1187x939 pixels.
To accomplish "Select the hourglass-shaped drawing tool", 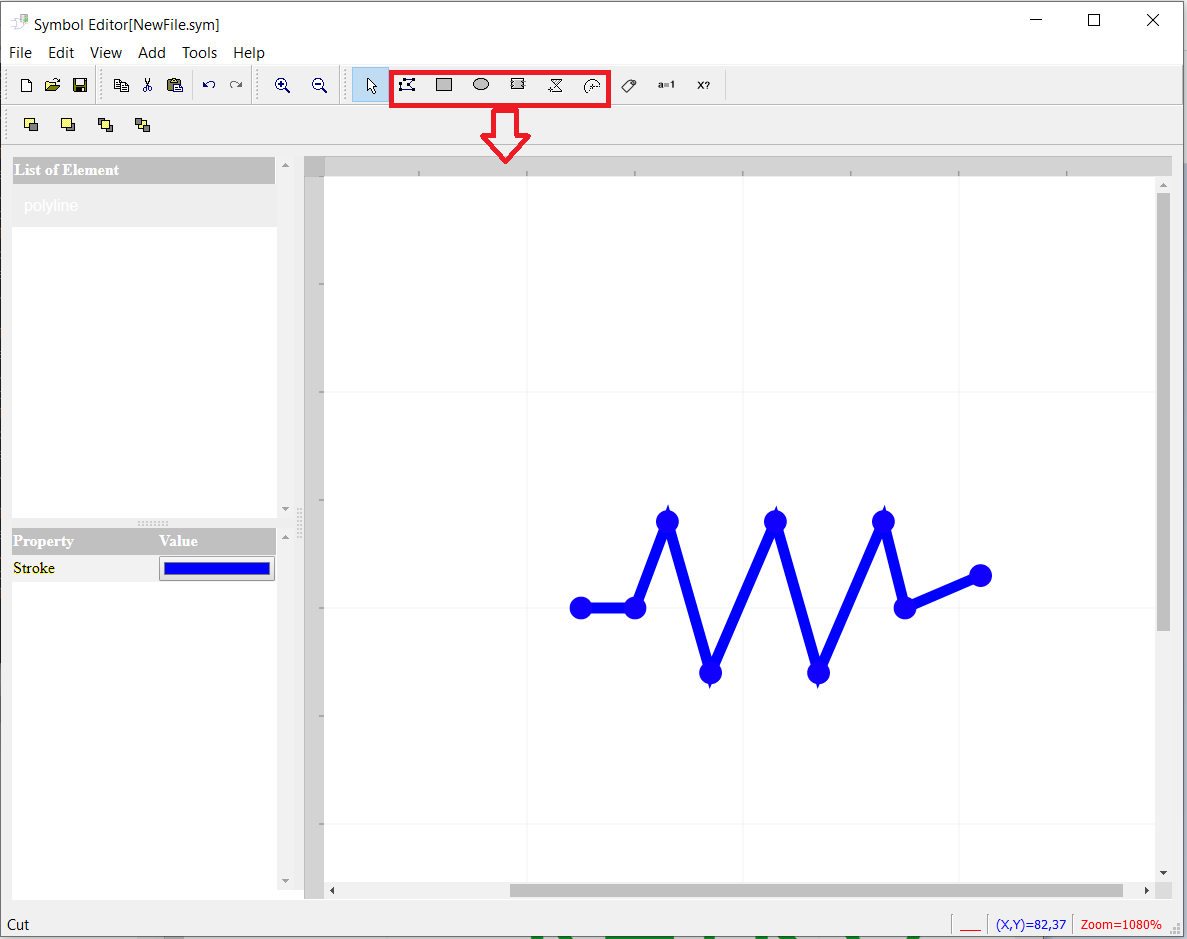I will click(556, 85).
